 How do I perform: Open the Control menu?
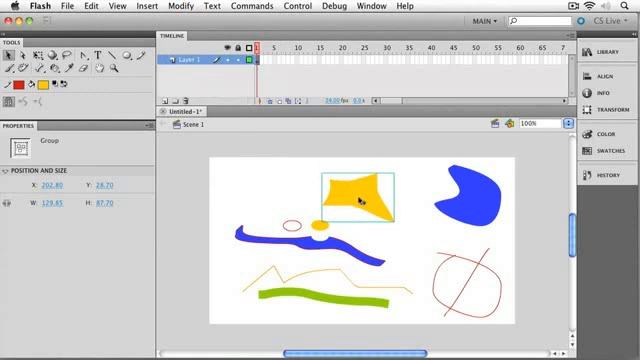click(x=298, y=6)
